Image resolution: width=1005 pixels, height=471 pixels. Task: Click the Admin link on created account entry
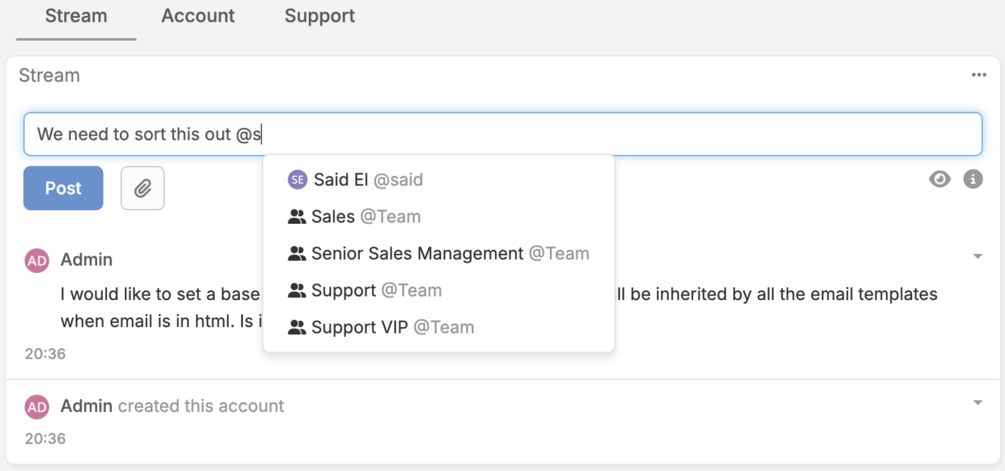tap(86, 406)
